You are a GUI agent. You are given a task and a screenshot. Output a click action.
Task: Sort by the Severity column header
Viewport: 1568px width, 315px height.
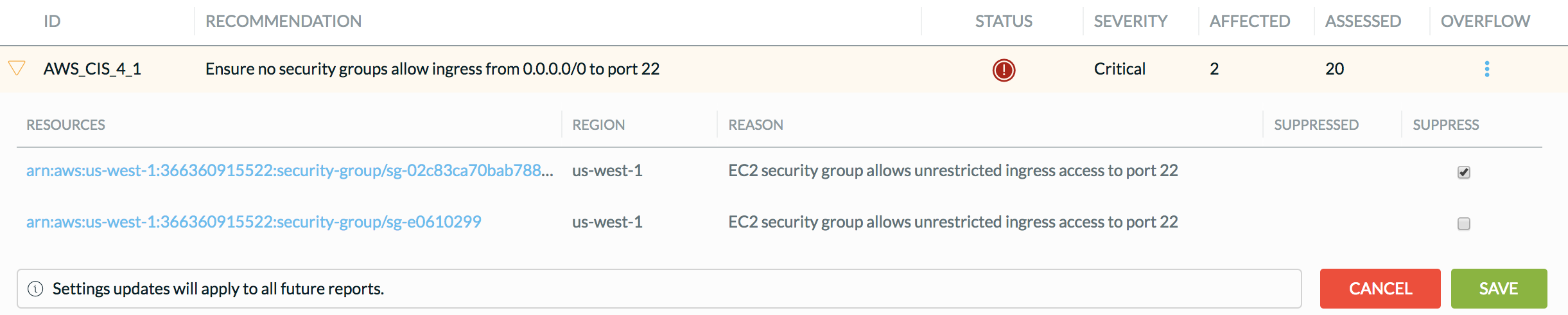coord(1130,21)
